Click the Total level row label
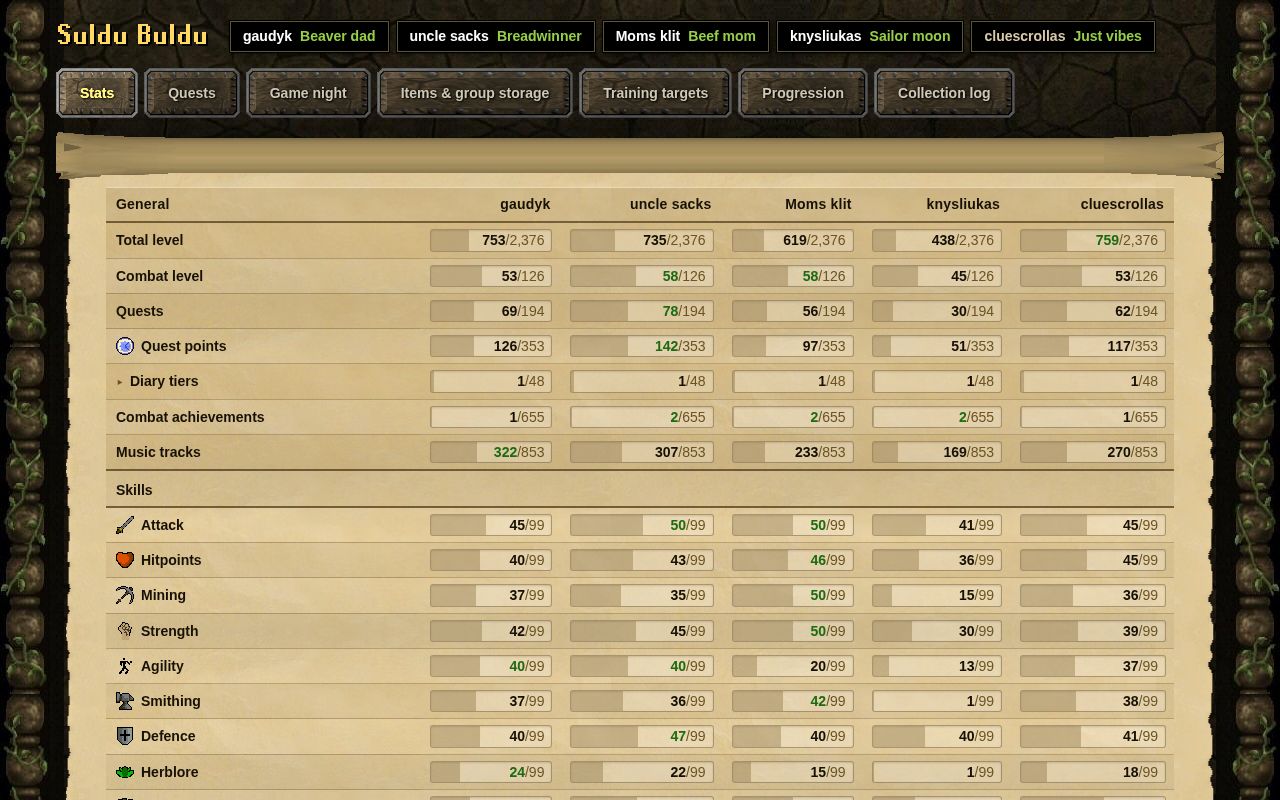Screen dimensions: 1280x800 tap(150, 240)
